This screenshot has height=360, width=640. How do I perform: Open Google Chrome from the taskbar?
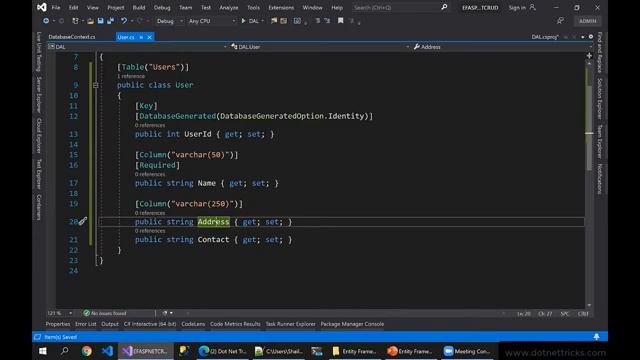[87, 351]
